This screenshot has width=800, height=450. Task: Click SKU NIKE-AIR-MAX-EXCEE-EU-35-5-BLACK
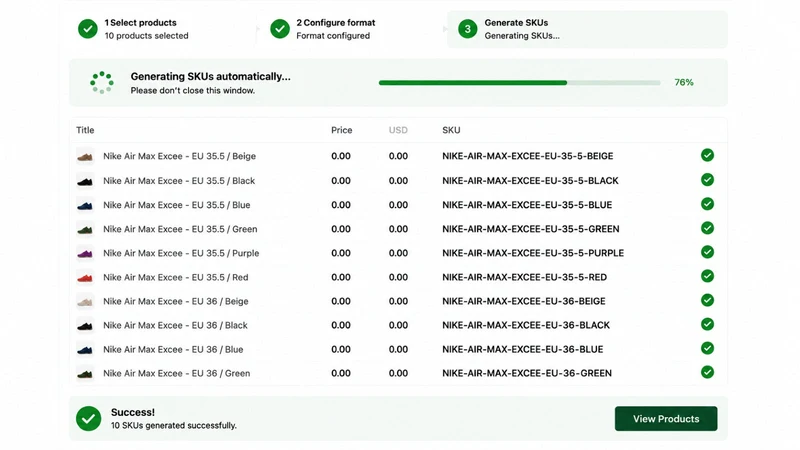pos(530,181)
